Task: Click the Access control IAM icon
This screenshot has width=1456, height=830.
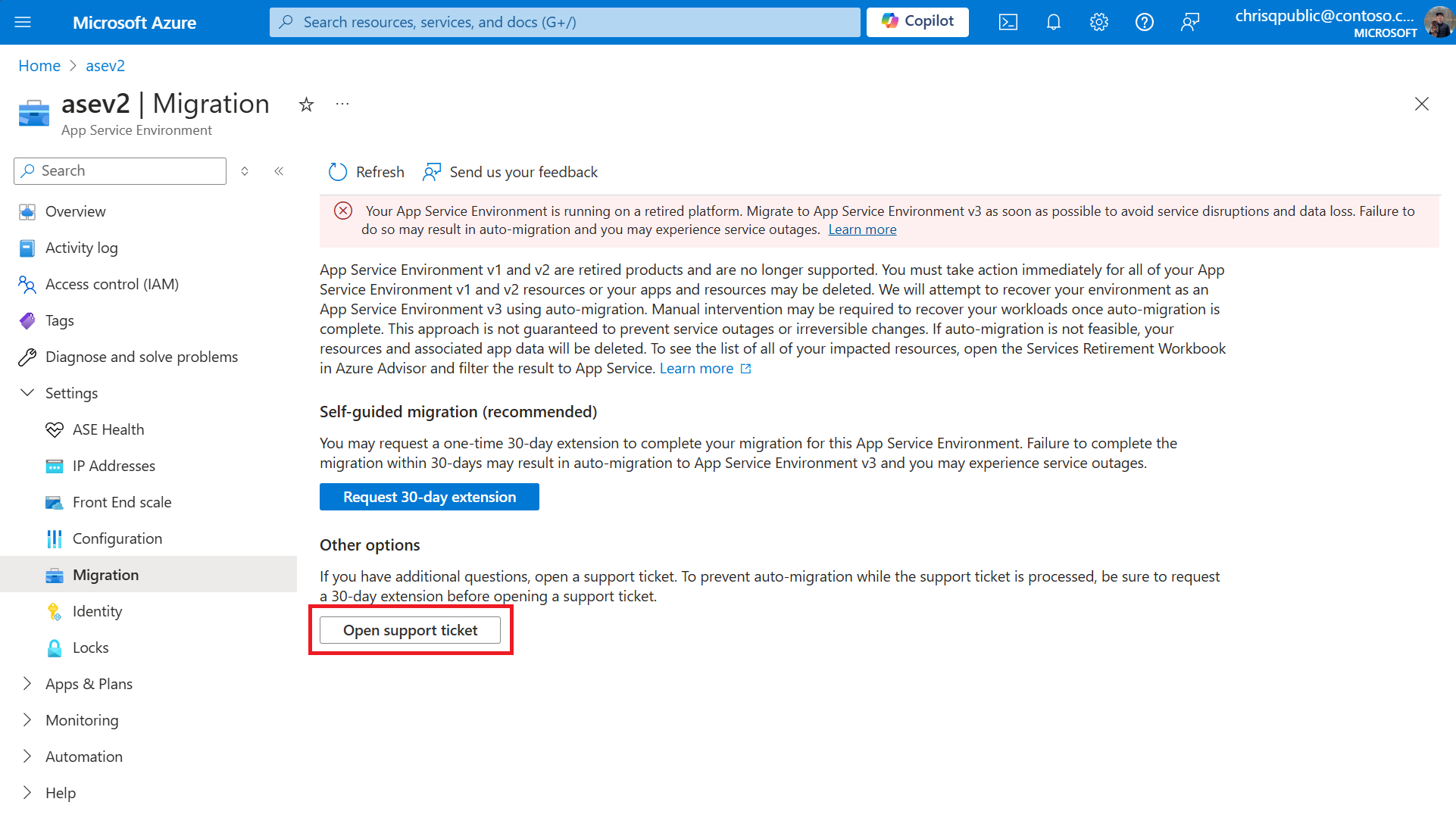Action: pyautogui.click(x=27, y=283)
